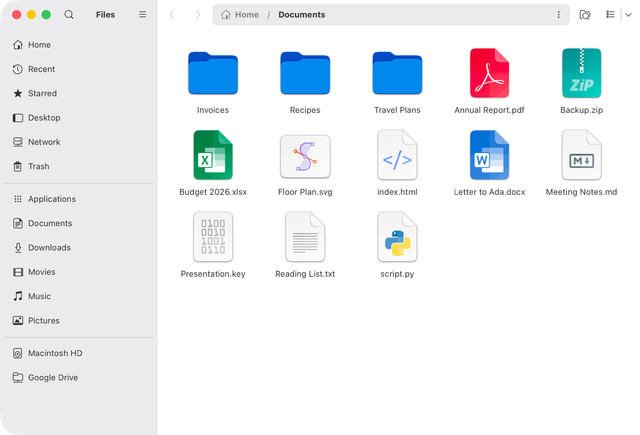Click the "script.py" file name

(397, 274)
